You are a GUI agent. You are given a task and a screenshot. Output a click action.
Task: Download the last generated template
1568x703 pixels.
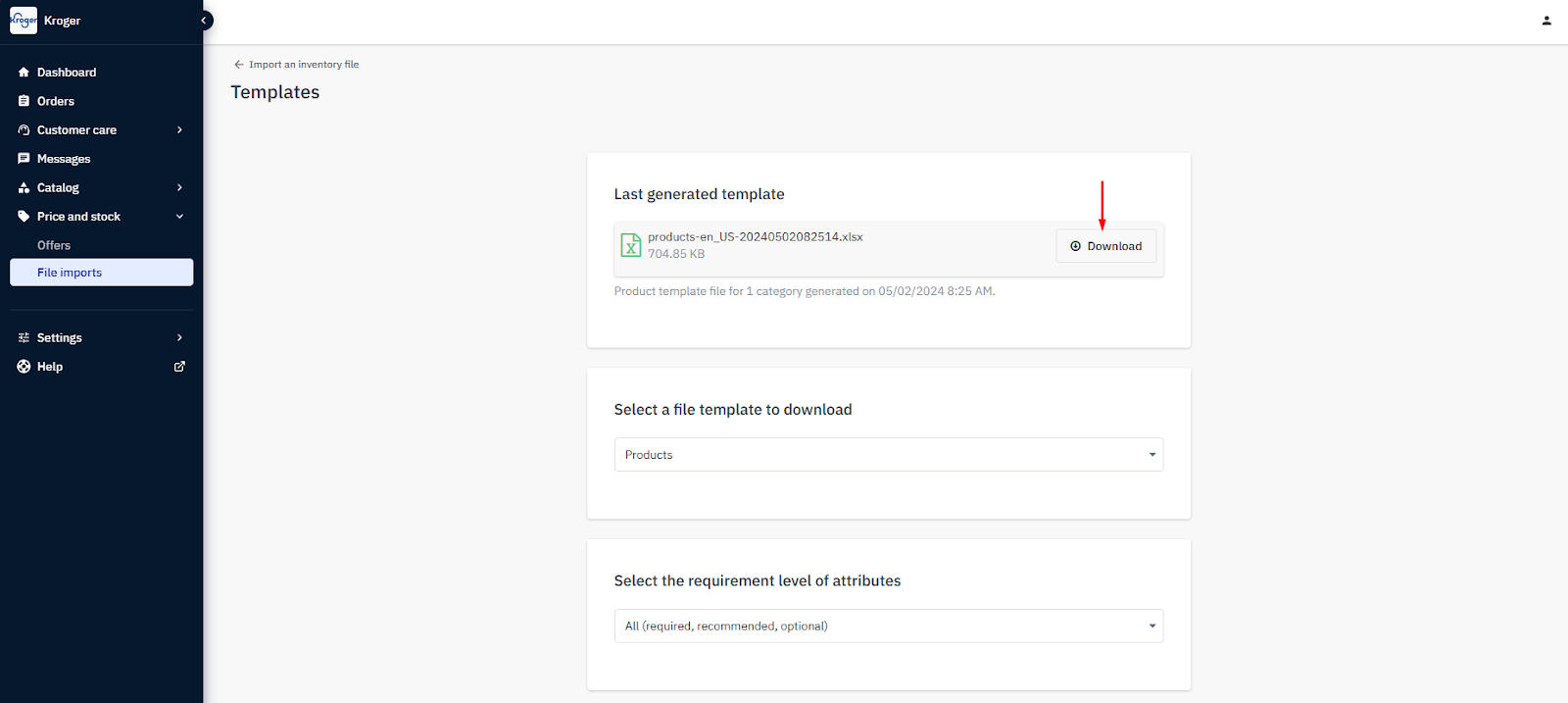click(1105, 246)
